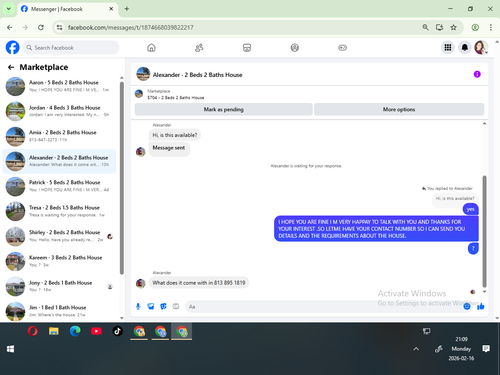
Task: Open File Explorer from the taskbar
Action: 54,331
